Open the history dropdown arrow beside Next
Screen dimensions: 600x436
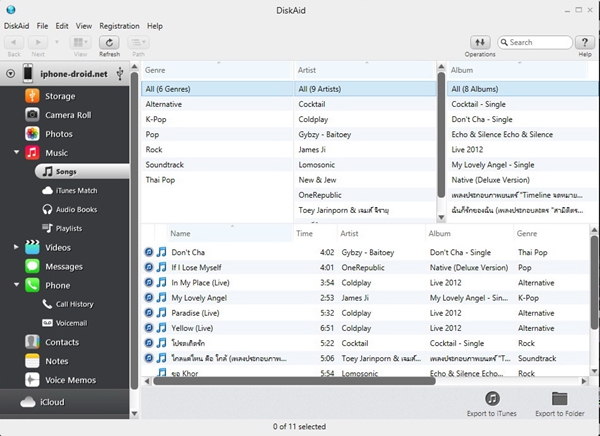[57, 42]
